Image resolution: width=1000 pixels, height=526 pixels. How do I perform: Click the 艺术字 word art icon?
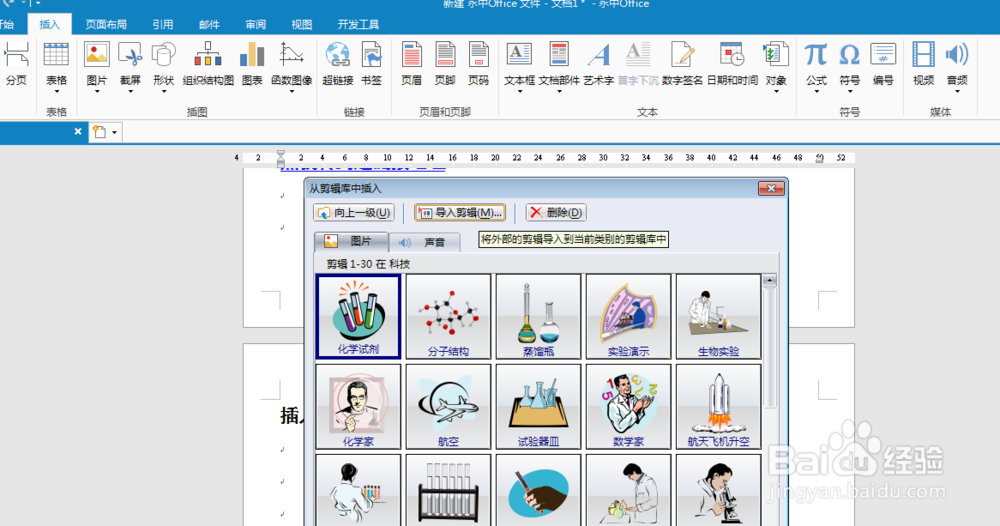pyautogui.click(x=598, y=64)
